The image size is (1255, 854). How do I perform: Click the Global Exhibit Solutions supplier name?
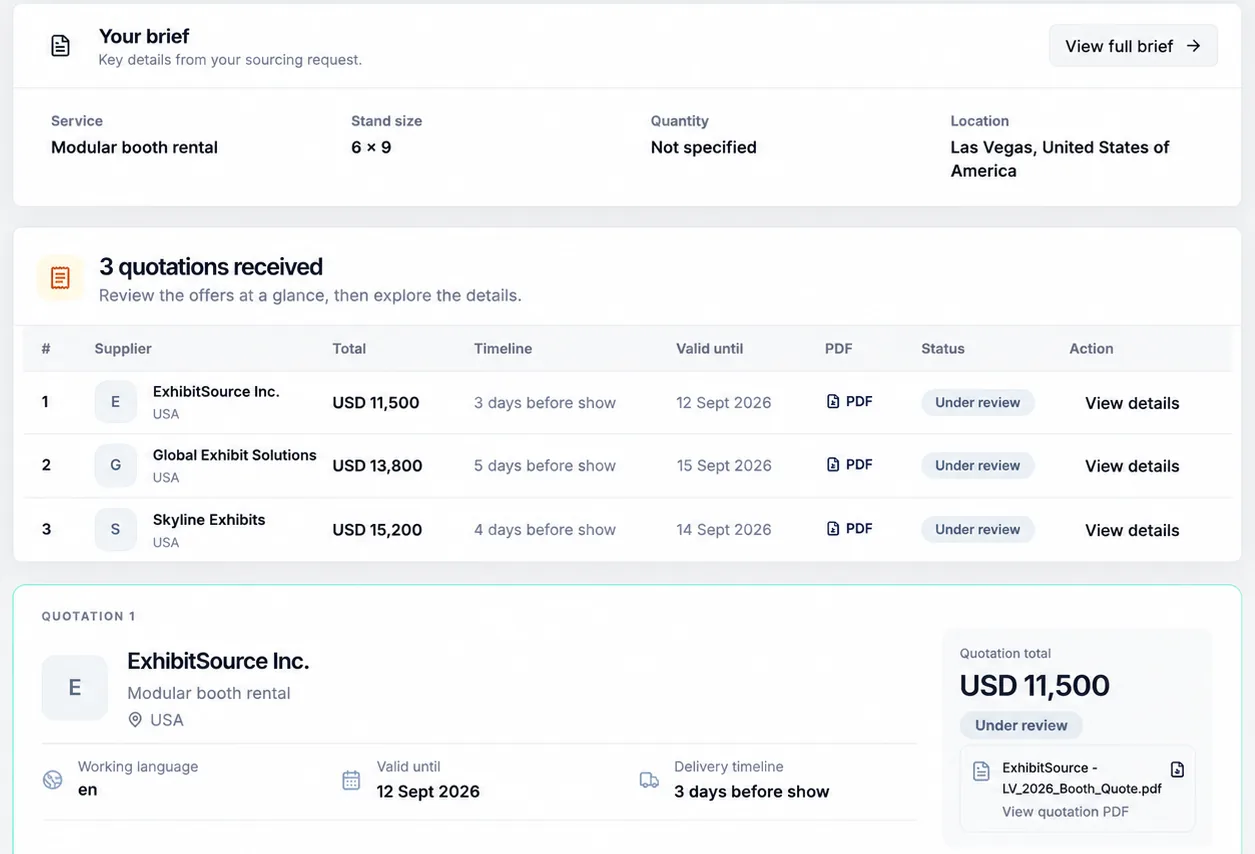234,455
